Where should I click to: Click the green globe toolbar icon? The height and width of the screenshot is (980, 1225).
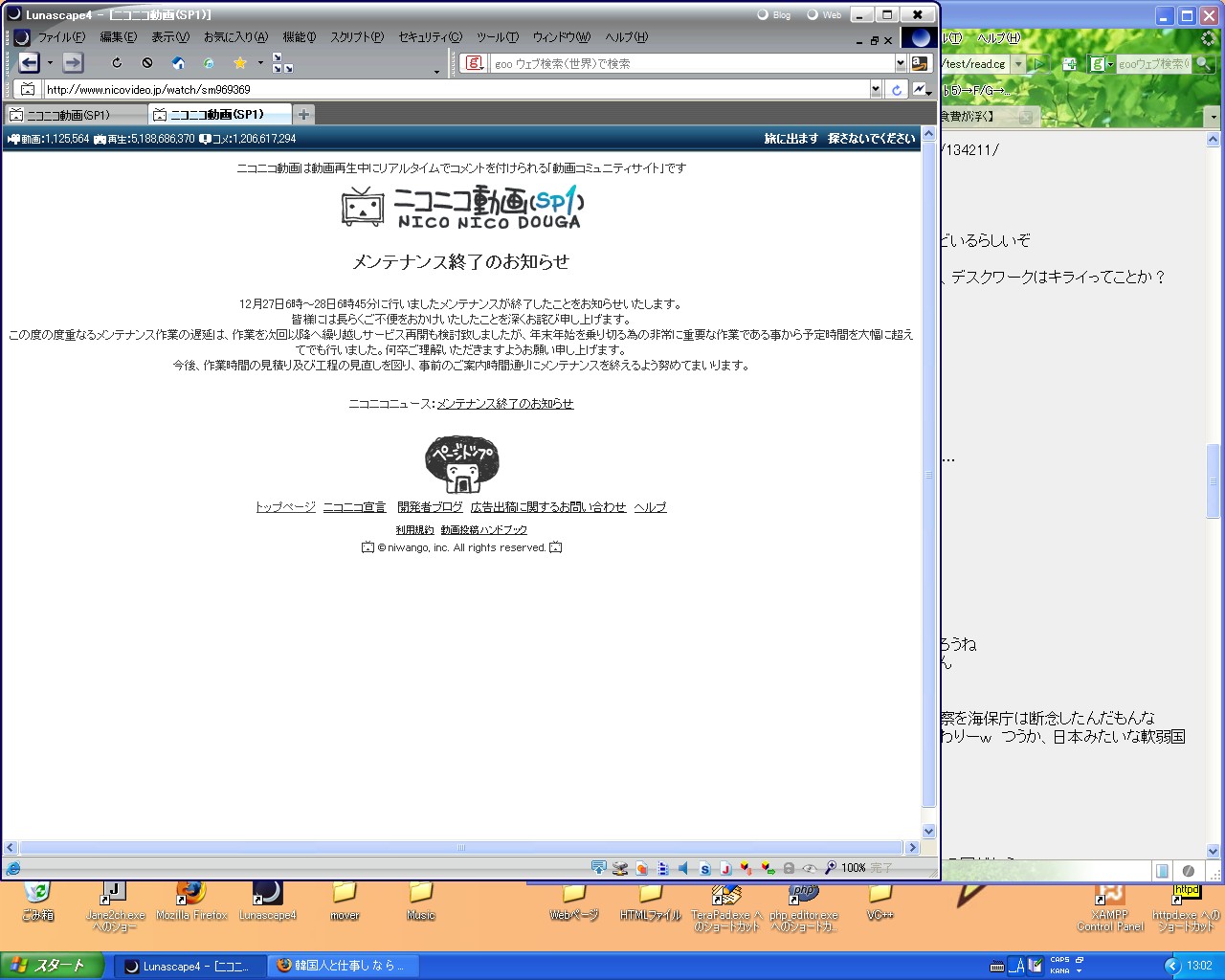tap(209, 63)
